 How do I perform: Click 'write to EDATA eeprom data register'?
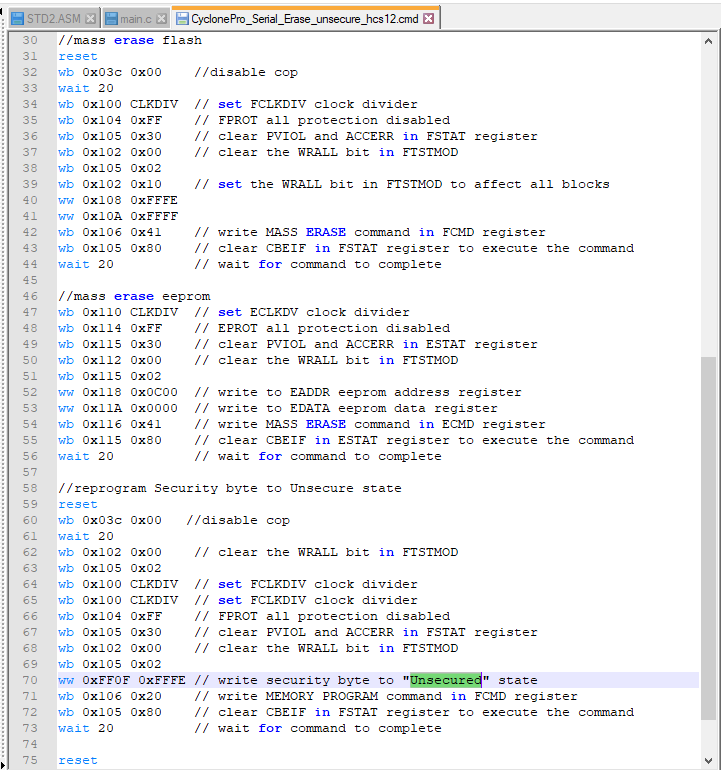click(358, 409)
